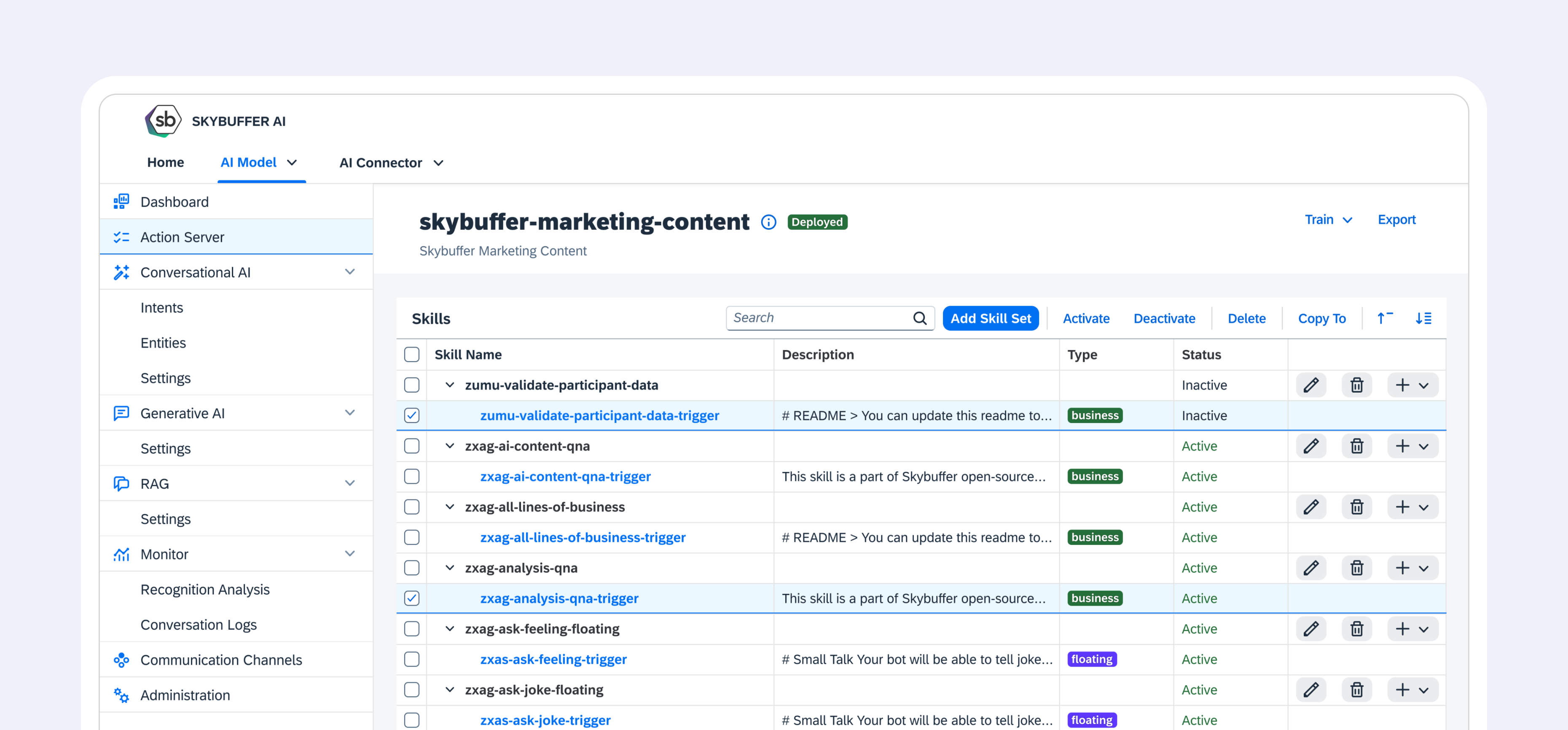The height and width of the screenshot is (730, 1568).
Task: Click the Copy To button
Action: [1321, 318]
